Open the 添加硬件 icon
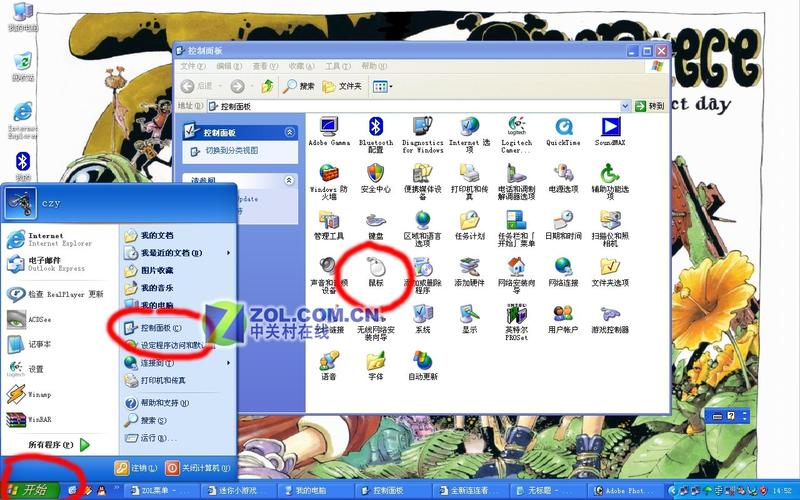 pos(469,272)
